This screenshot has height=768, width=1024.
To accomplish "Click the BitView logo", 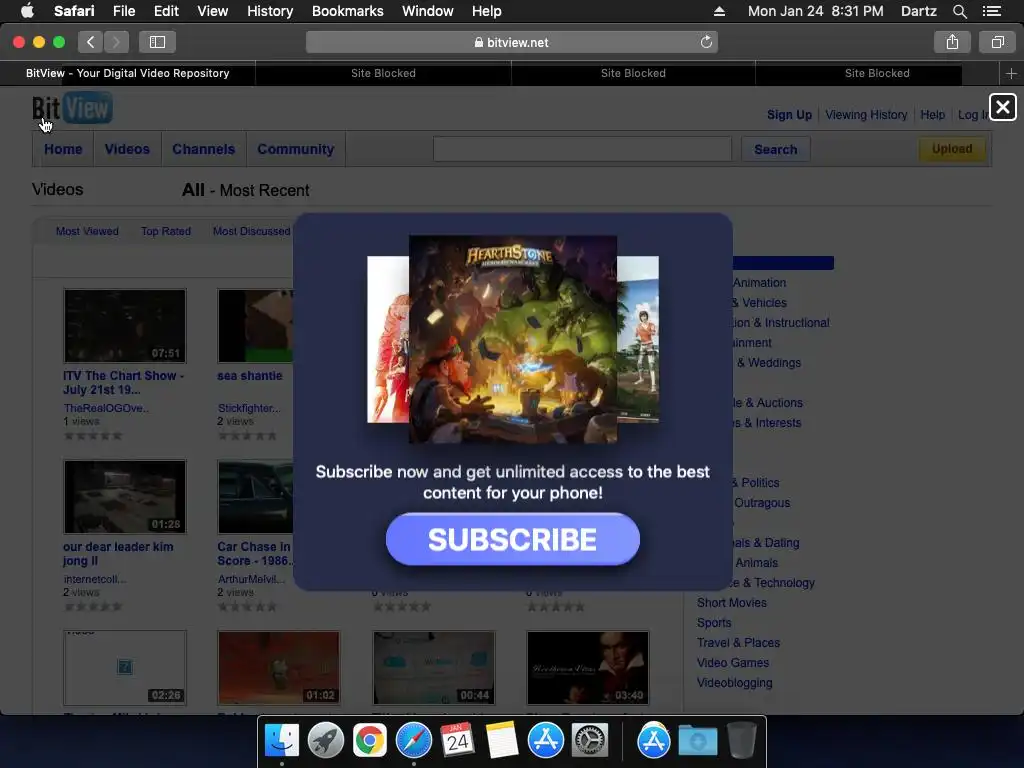I will click(x=72, y=108).
